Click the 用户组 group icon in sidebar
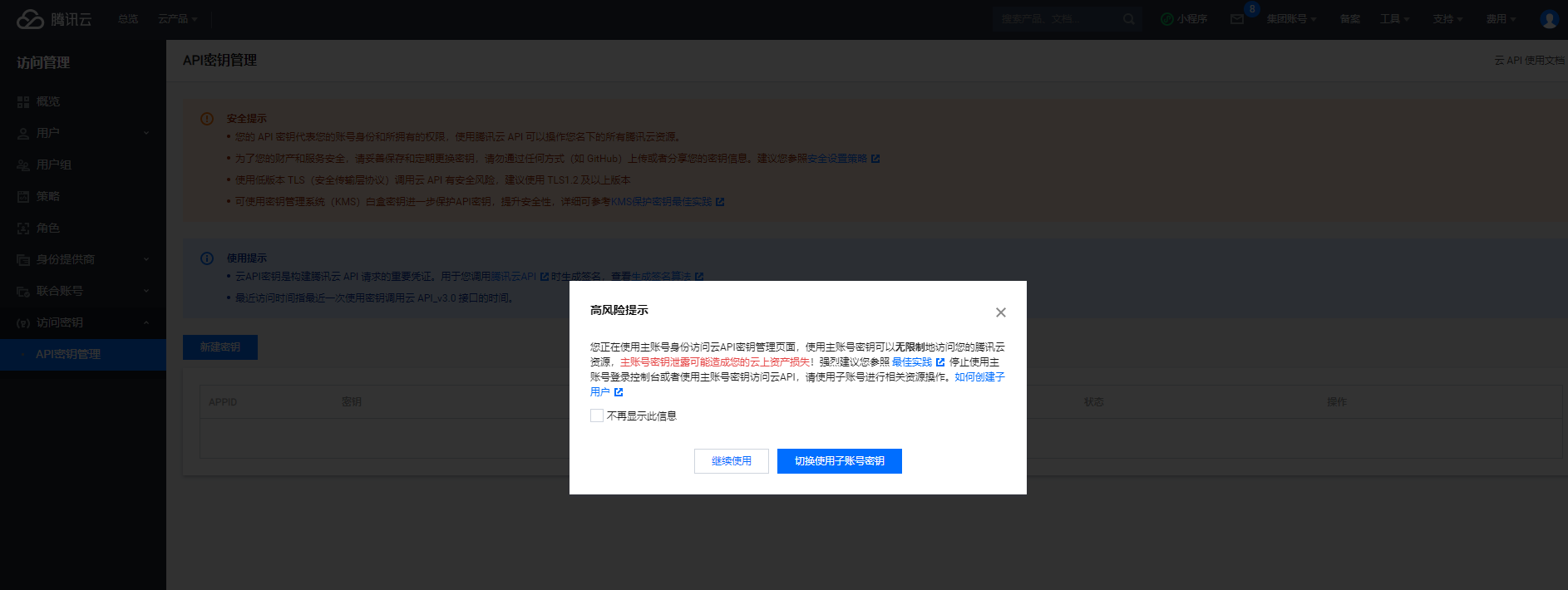Image resolution: width=1568 pixels, height=590 pixels. (23, 165)
